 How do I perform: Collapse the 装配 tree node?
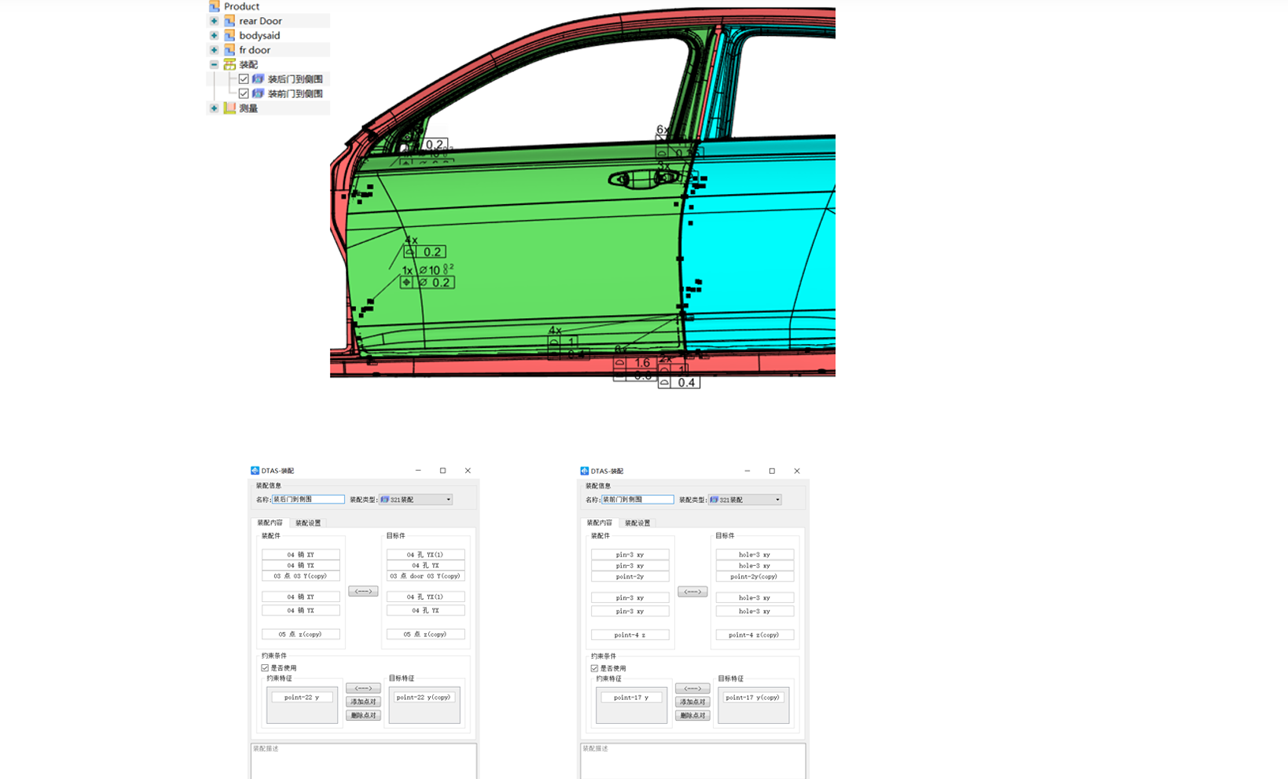click(213, 64)
